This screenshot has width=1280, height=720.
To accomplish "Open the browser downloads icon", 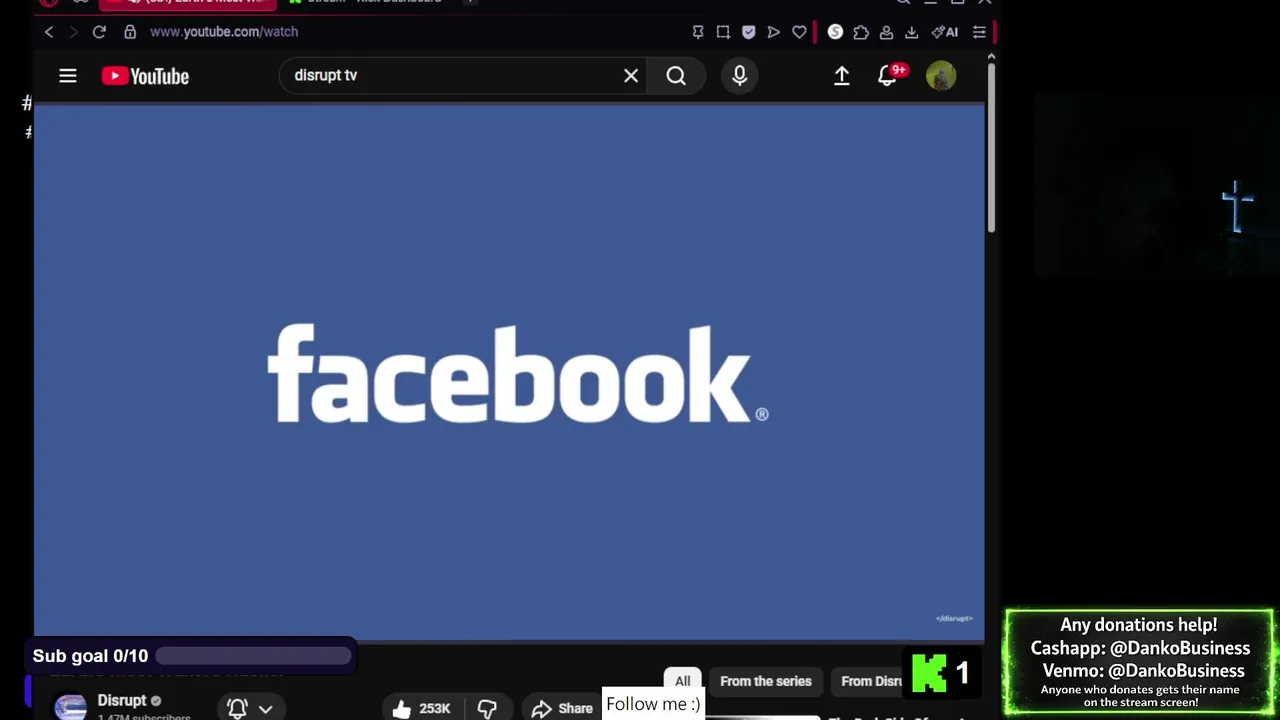I will pos(911,32).
